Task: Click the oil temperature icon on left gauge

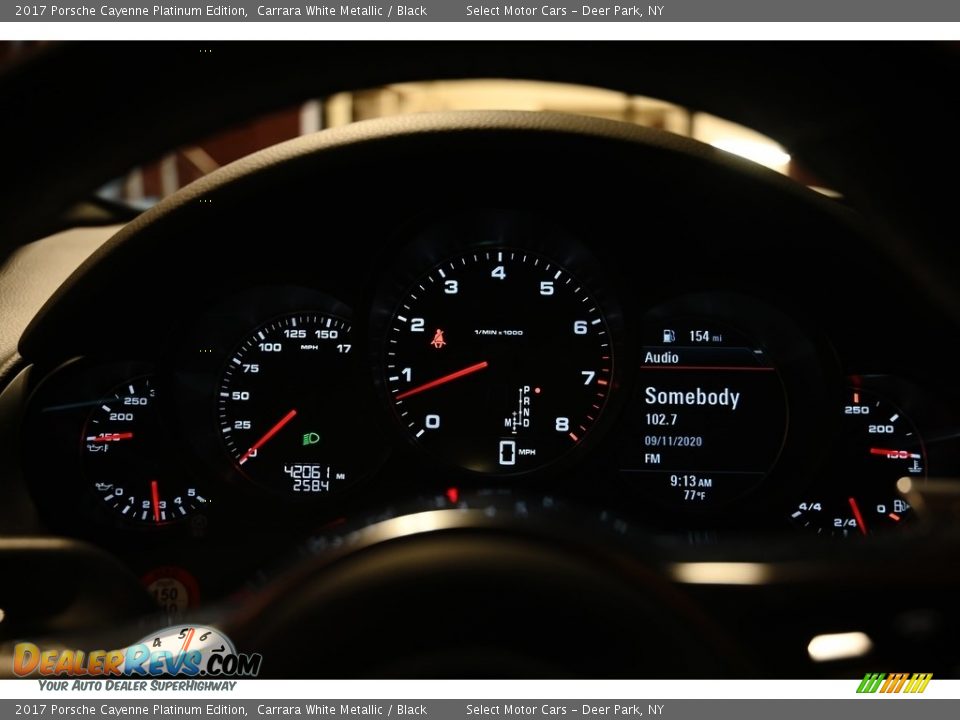Action: coord(97,448)
